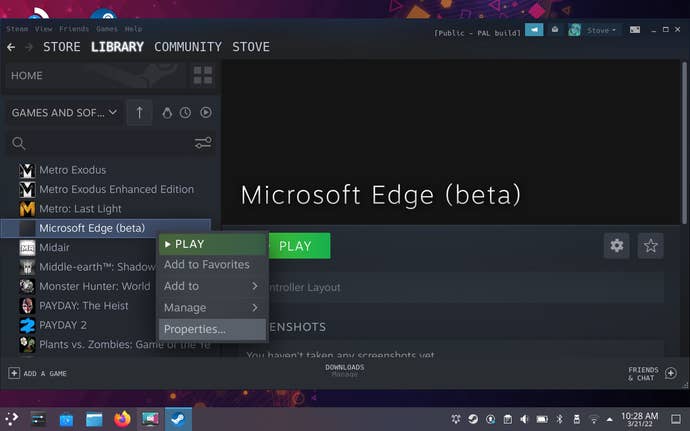The height and width of the screenshot is (431, 690).
Task: Click the Friends & Chat label
Action: [643, 374]
